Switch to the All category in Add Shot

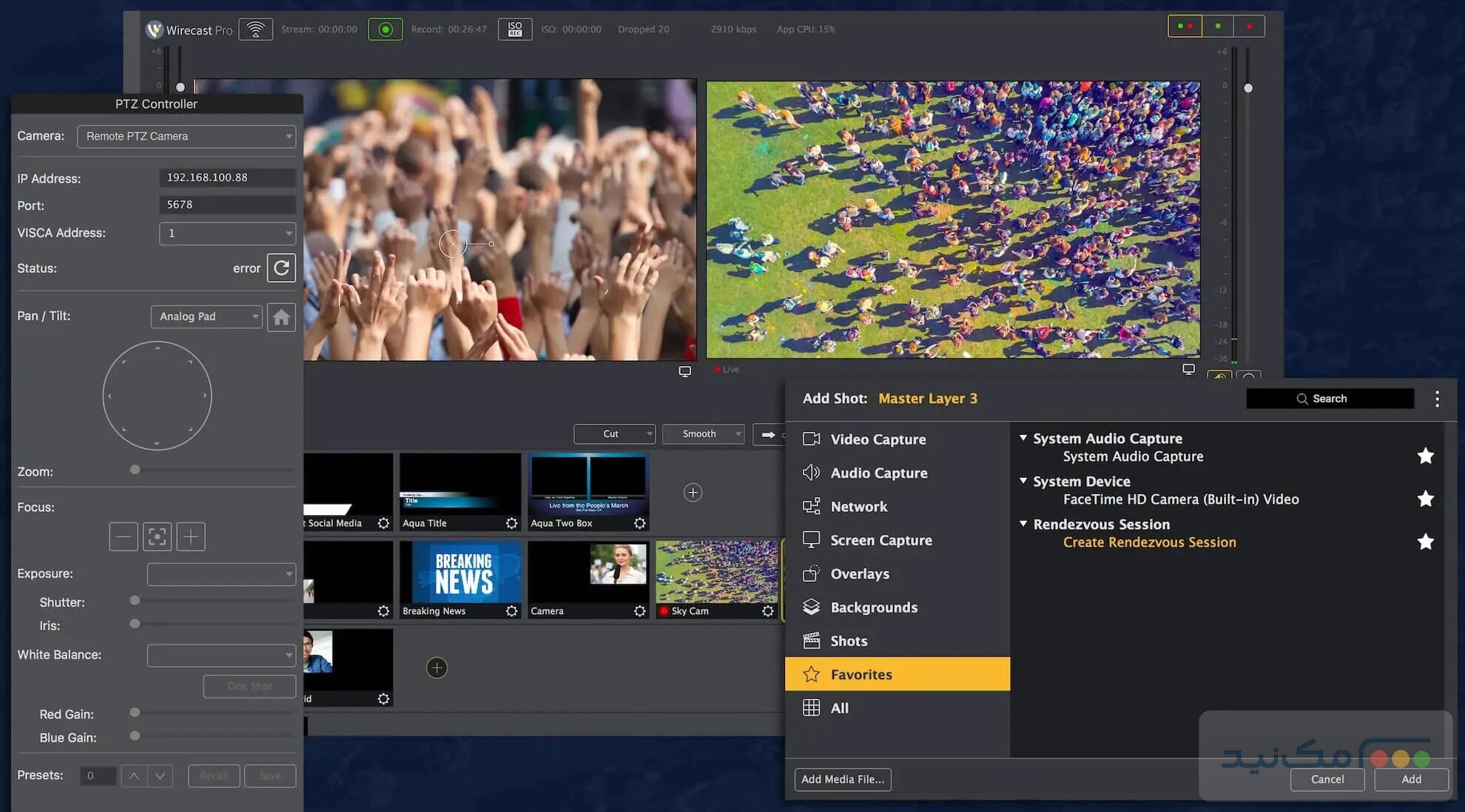839,707
